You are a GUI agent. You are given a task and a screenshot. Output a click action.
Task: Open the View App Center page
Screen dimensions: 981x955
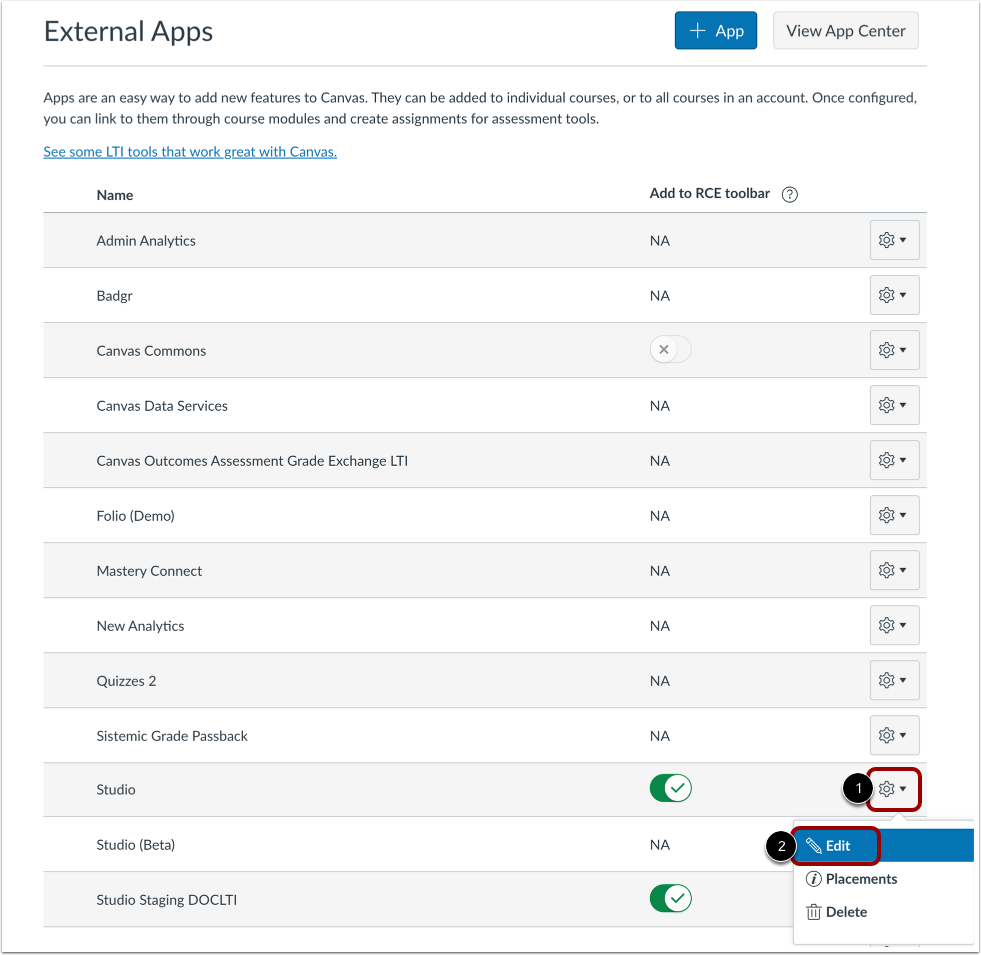[845, 30]
